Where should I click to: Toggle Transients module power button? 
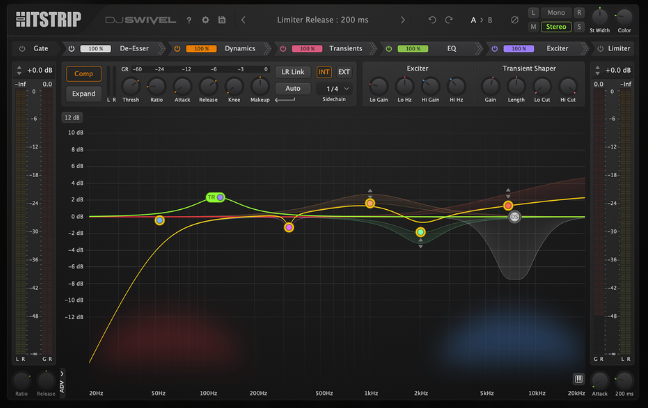(x=283, y=49)
